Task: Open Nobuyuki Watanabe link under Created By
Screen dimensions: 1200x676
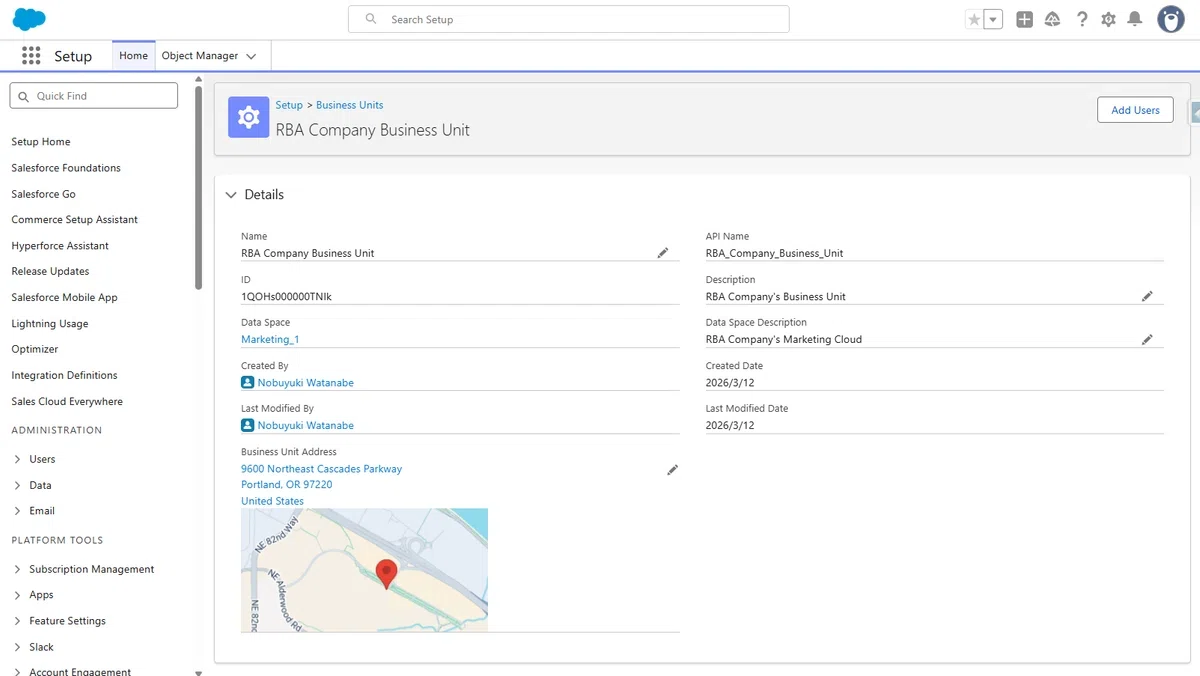Action: click(306, 383)
